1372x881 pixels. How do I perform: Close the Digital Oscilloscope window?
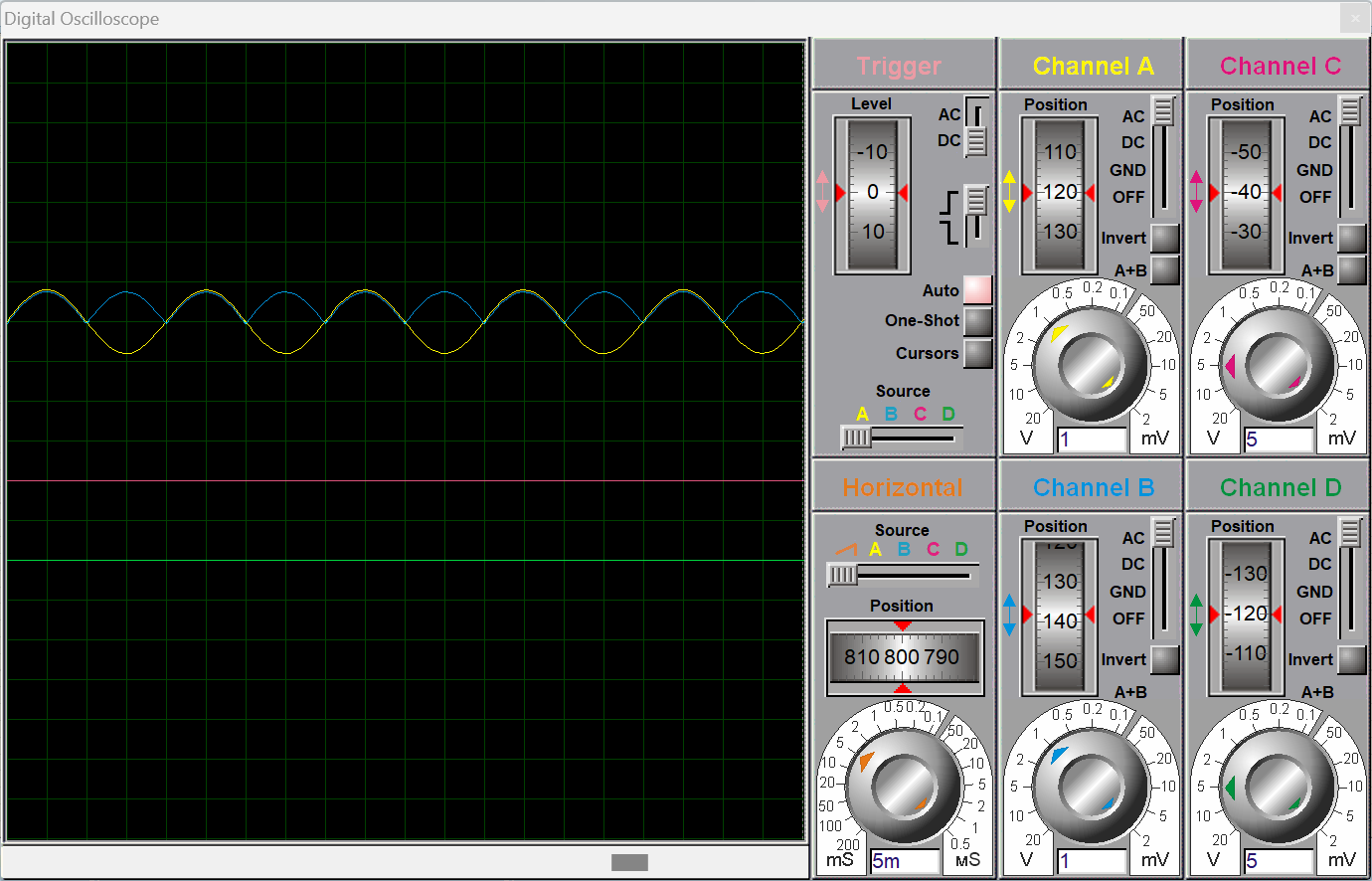coord(1355,18)
